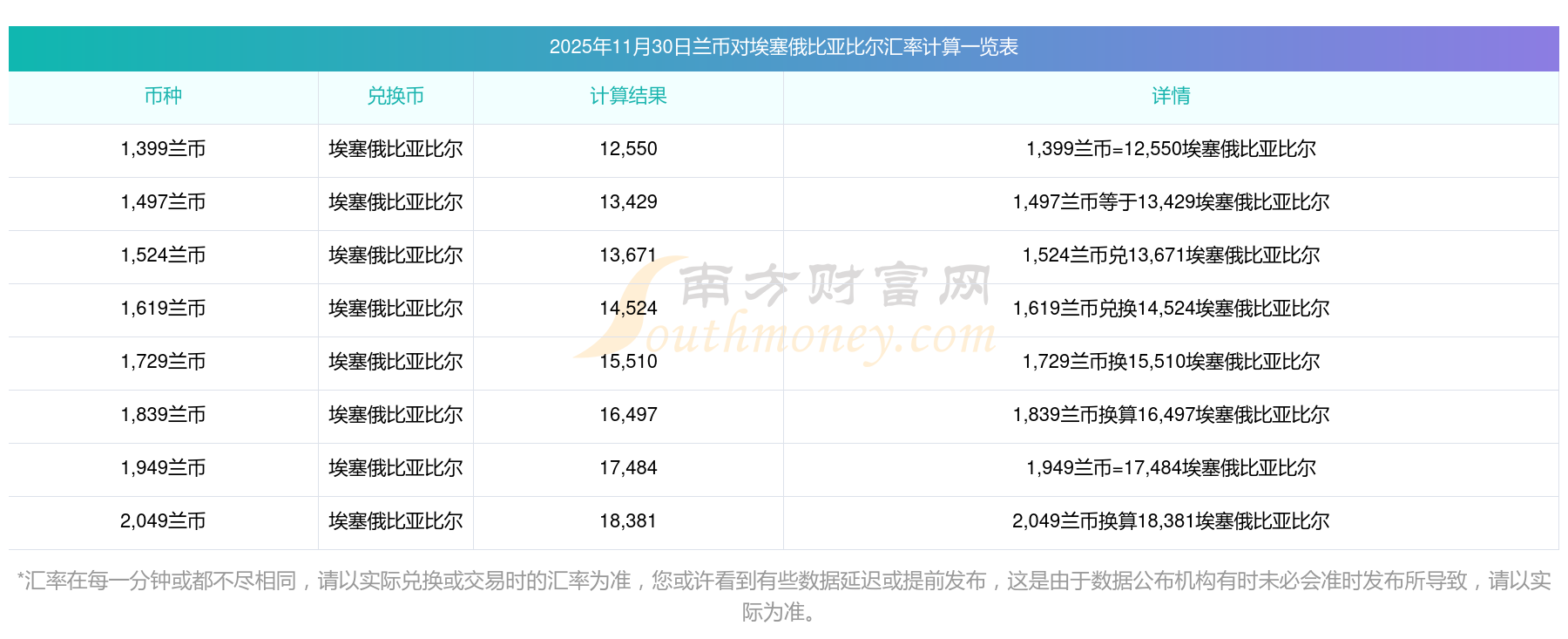Click the 详情 column header

tap(1171, 96)
